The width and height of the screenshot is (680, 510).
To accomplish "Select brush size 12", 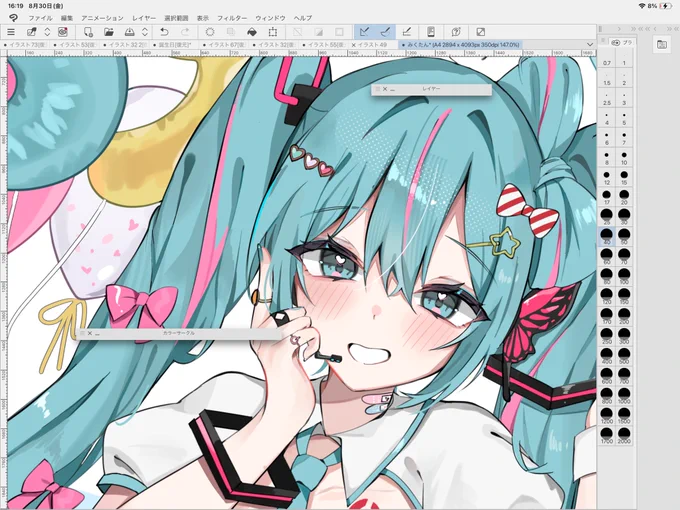I will 607,178.
